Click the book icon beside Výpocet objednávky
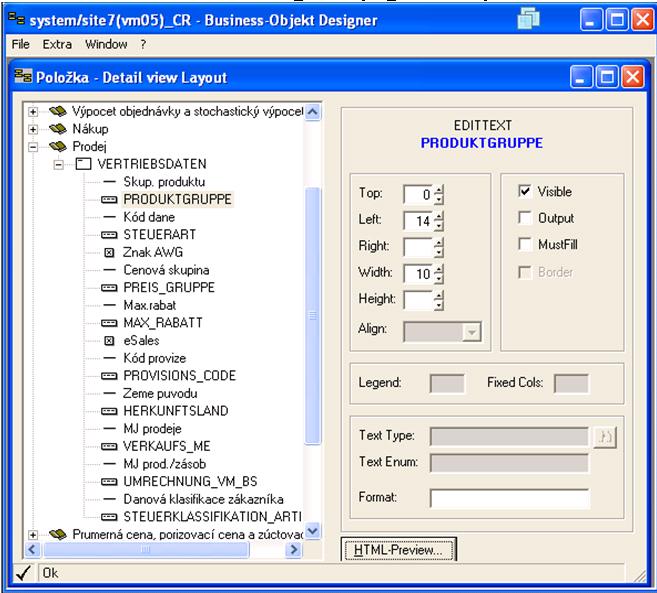 click(58, 111)
